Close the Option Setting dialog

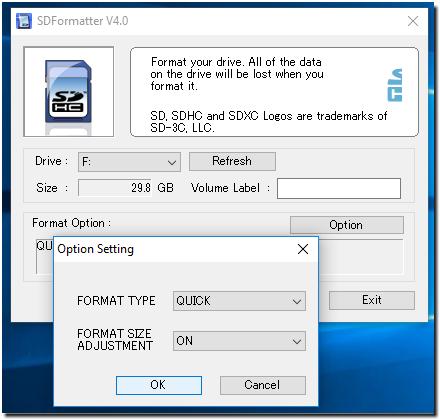coord(303,249)
